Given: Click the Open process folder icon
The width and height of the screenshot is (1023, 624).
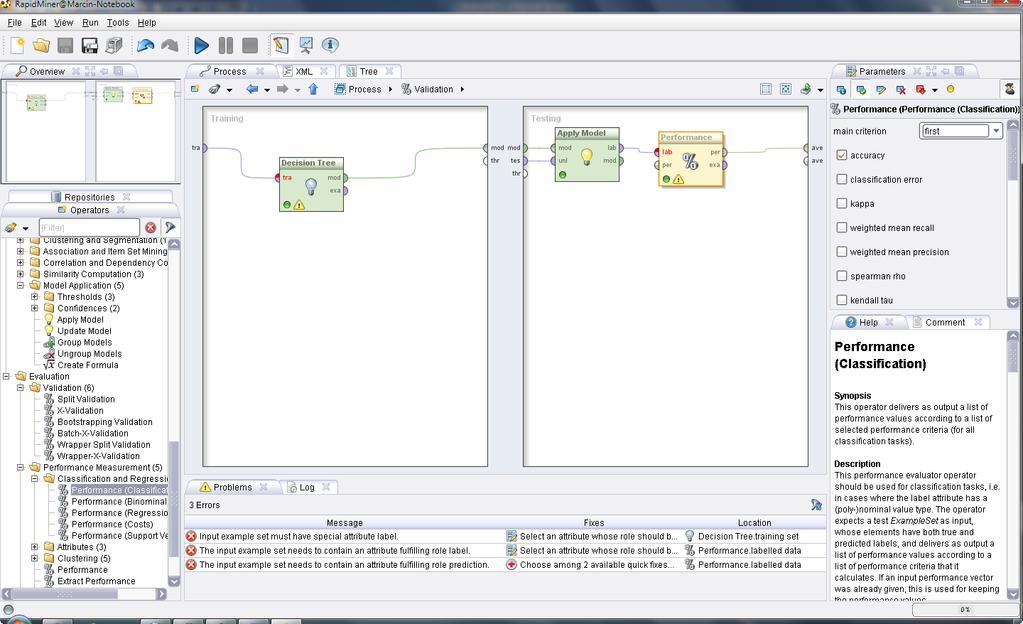Looking at the screenshot, I should click(41, 45).
